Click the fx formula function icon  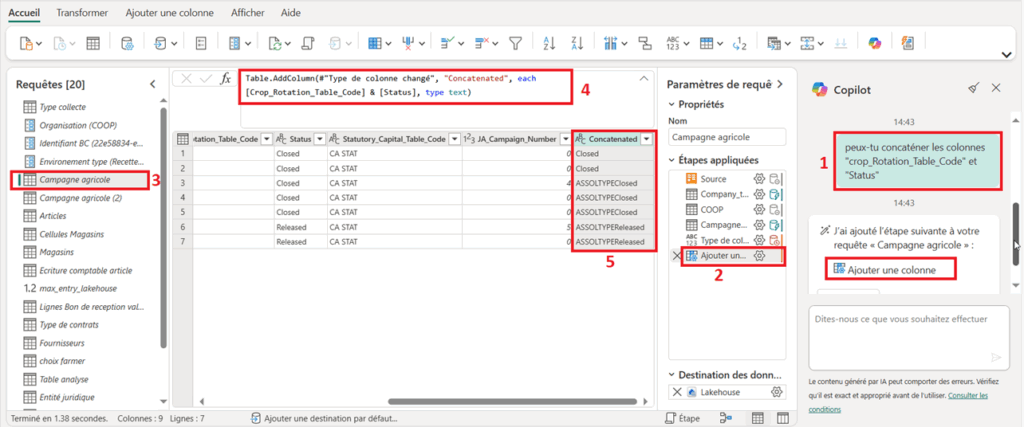pos(226,78)
